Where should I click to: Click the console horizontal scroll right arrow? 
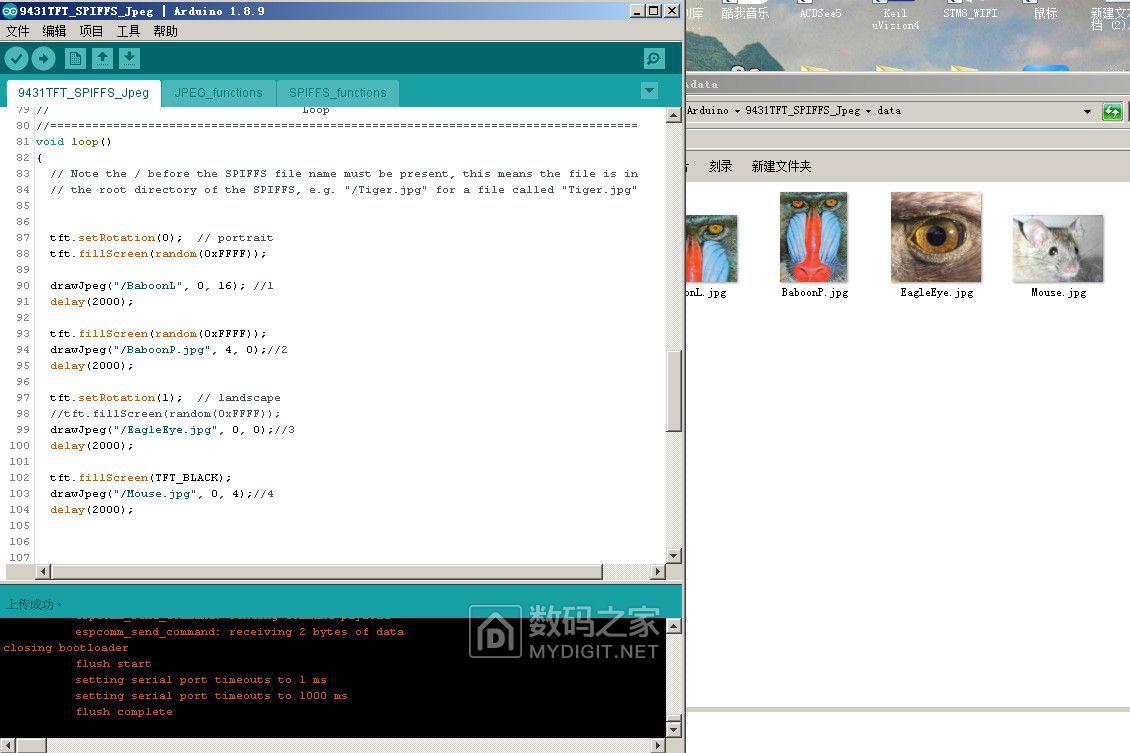click(x=657, y=745)
